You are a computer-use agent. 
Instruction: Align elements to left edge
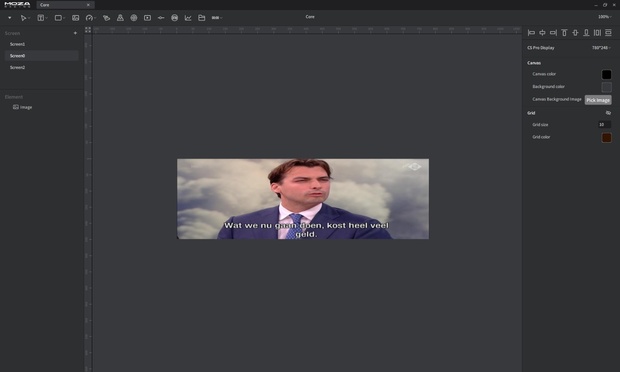click(x=531, y=33)
